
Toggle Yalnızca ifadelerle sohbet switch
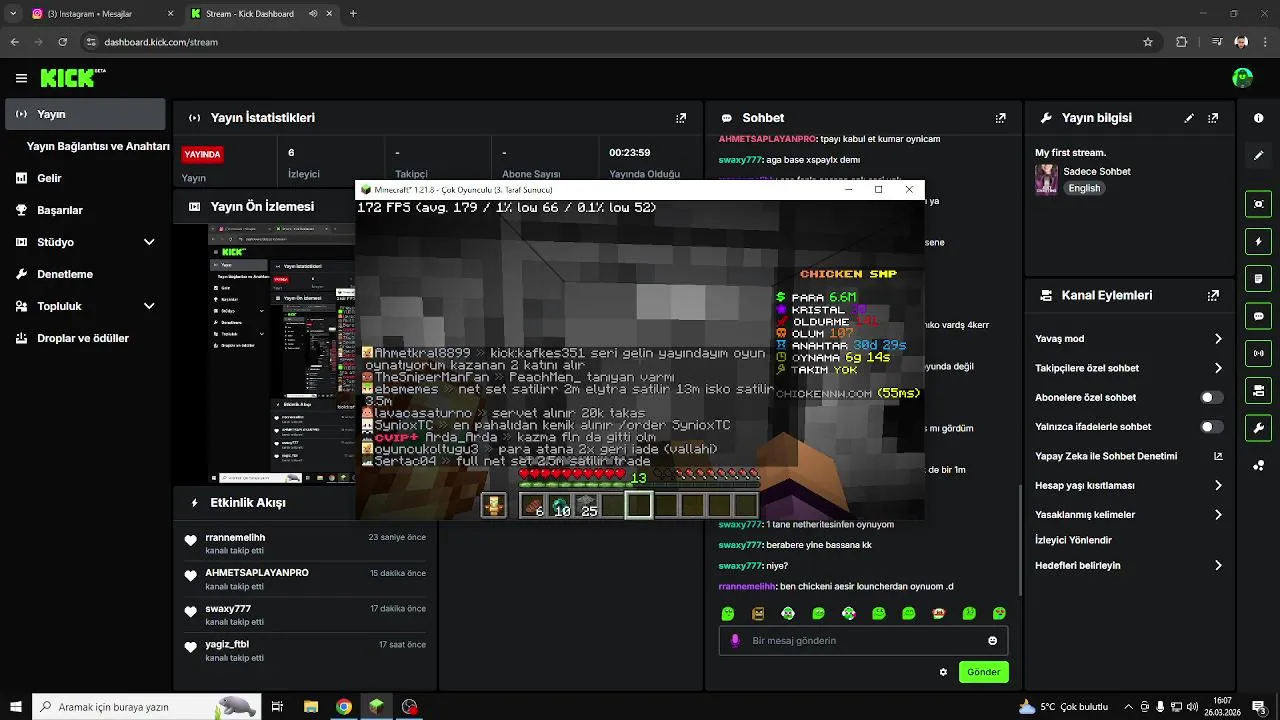pyautogui.click(x=1211, y=427)
